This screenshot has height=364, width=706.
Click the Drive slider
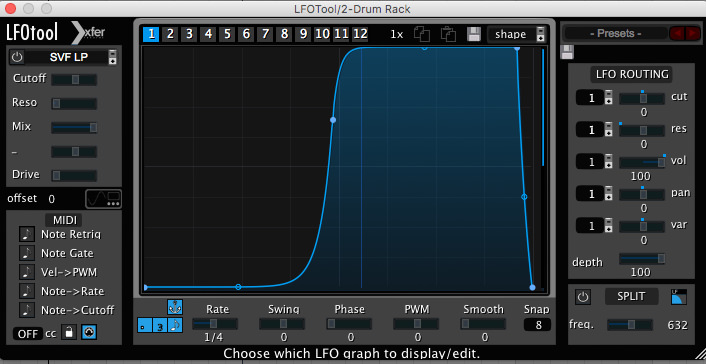click(74, 176)
